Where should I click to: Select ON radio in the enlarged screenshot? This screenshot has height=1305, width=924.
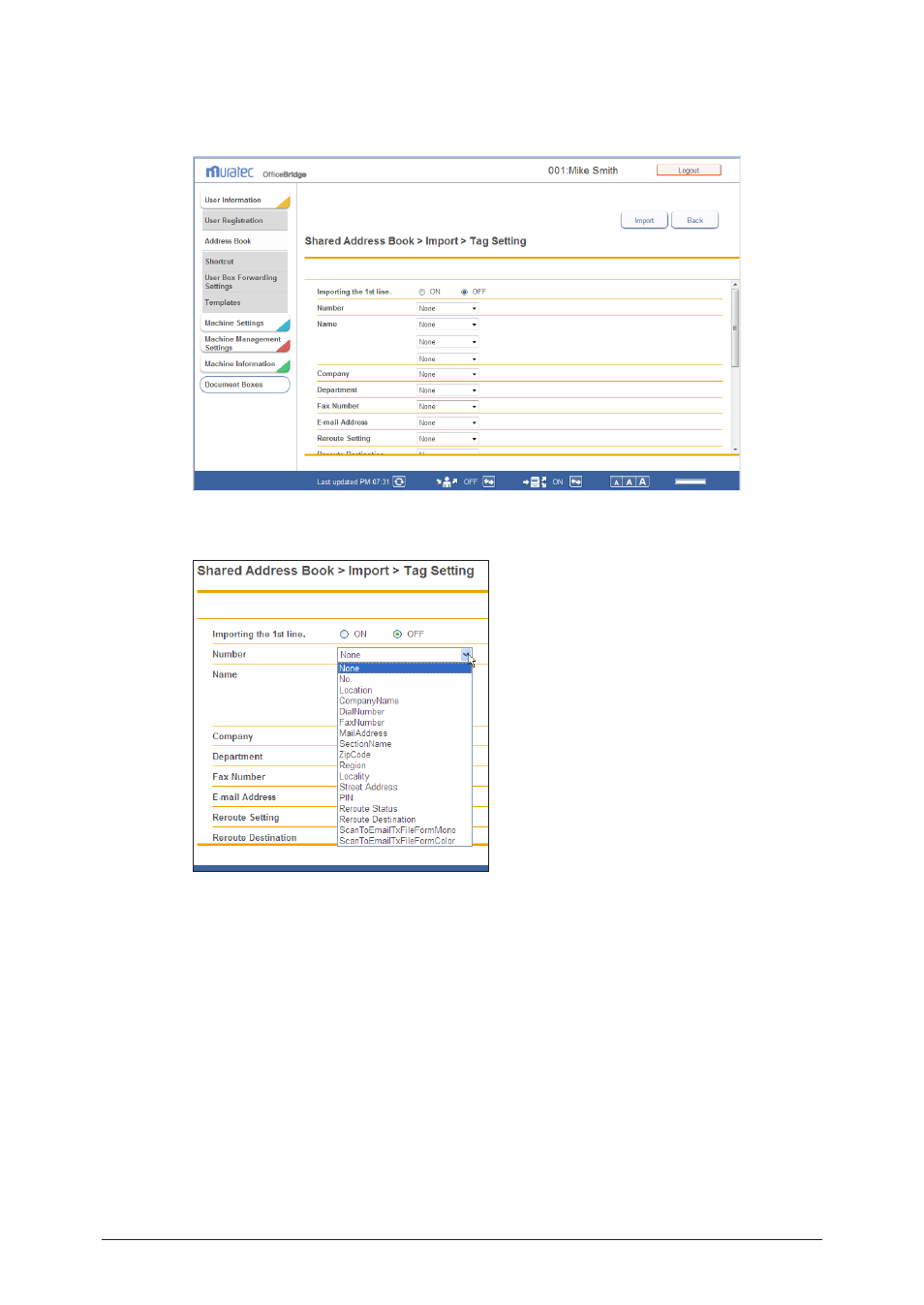pos(344,635)
